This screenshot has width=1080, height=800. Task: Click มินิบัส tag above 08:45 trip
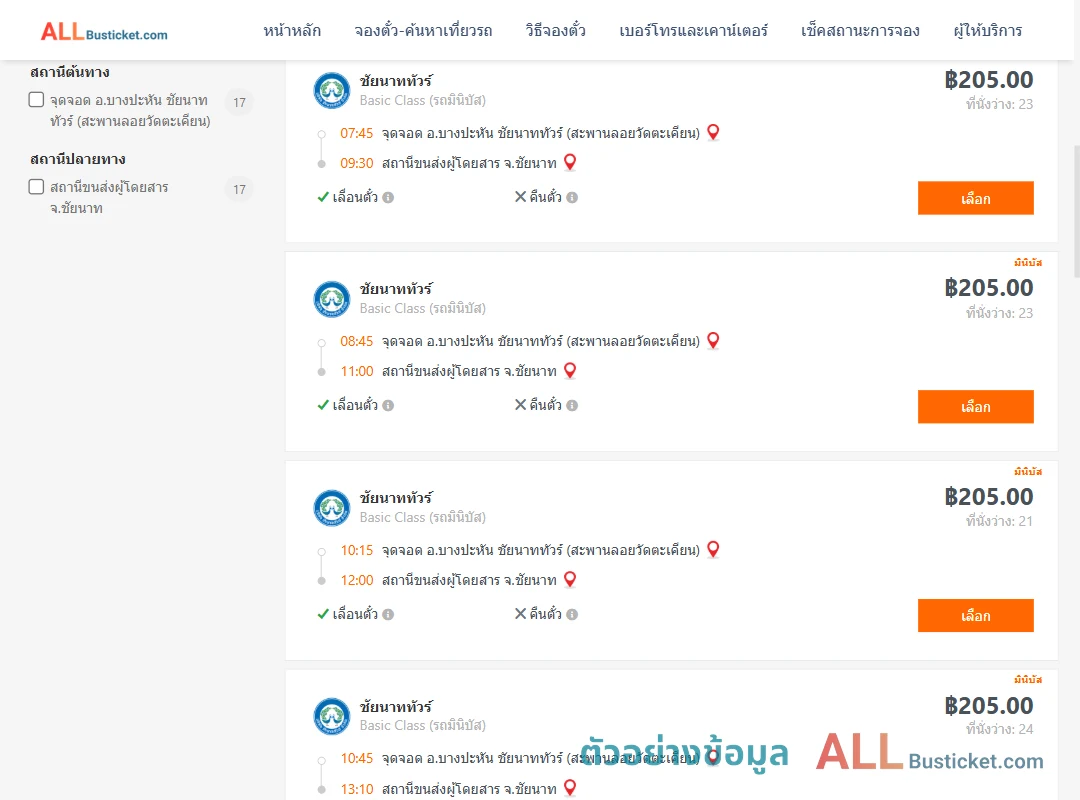[1028, 263]
